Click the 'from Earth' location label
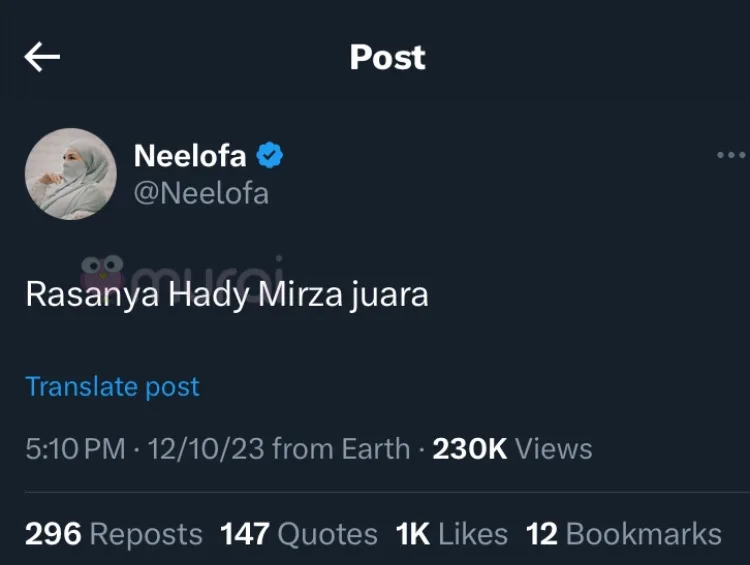750x565 pixels. point(341,449)
